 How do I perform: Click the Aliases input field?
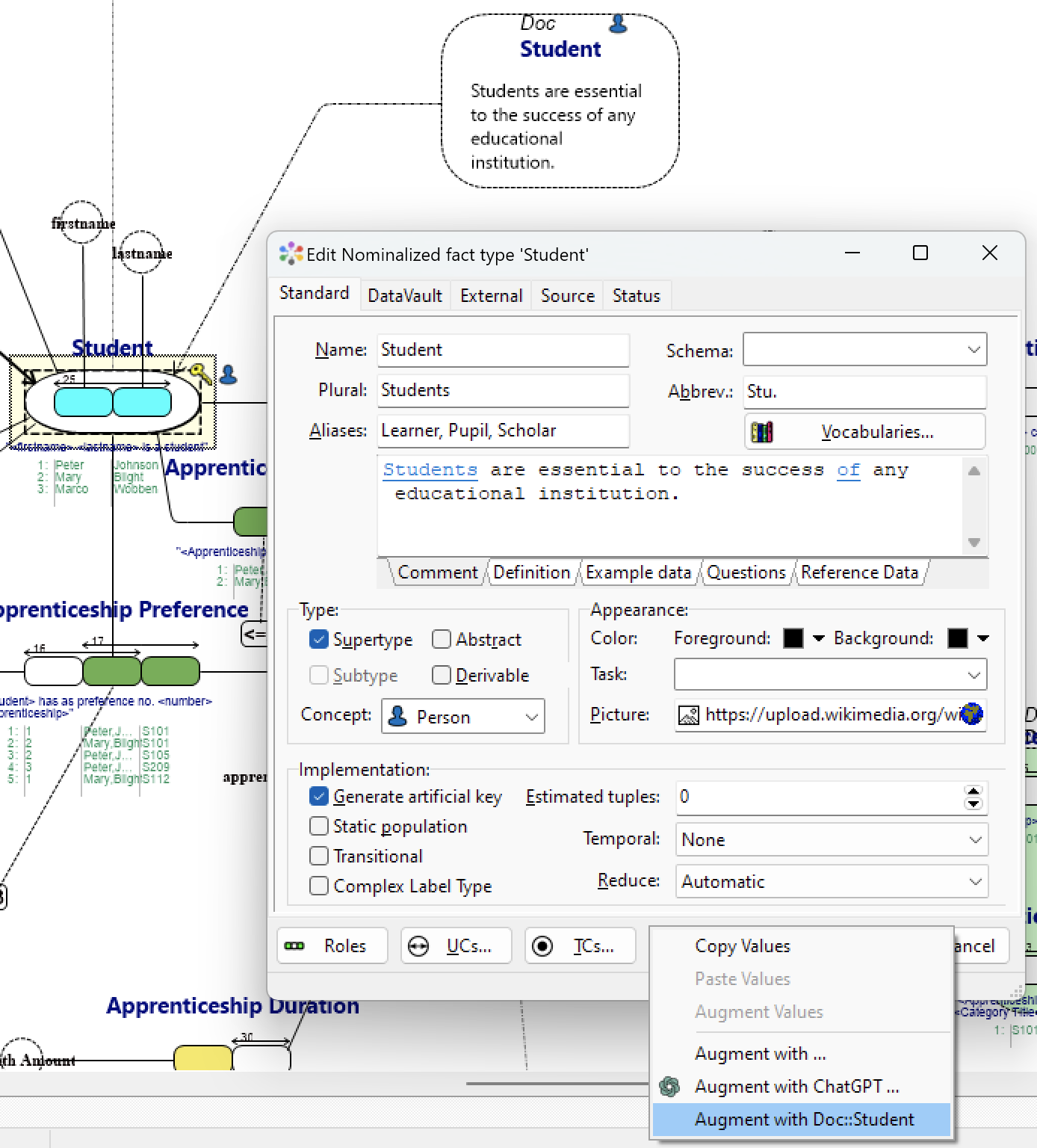(x=503, y=430)
